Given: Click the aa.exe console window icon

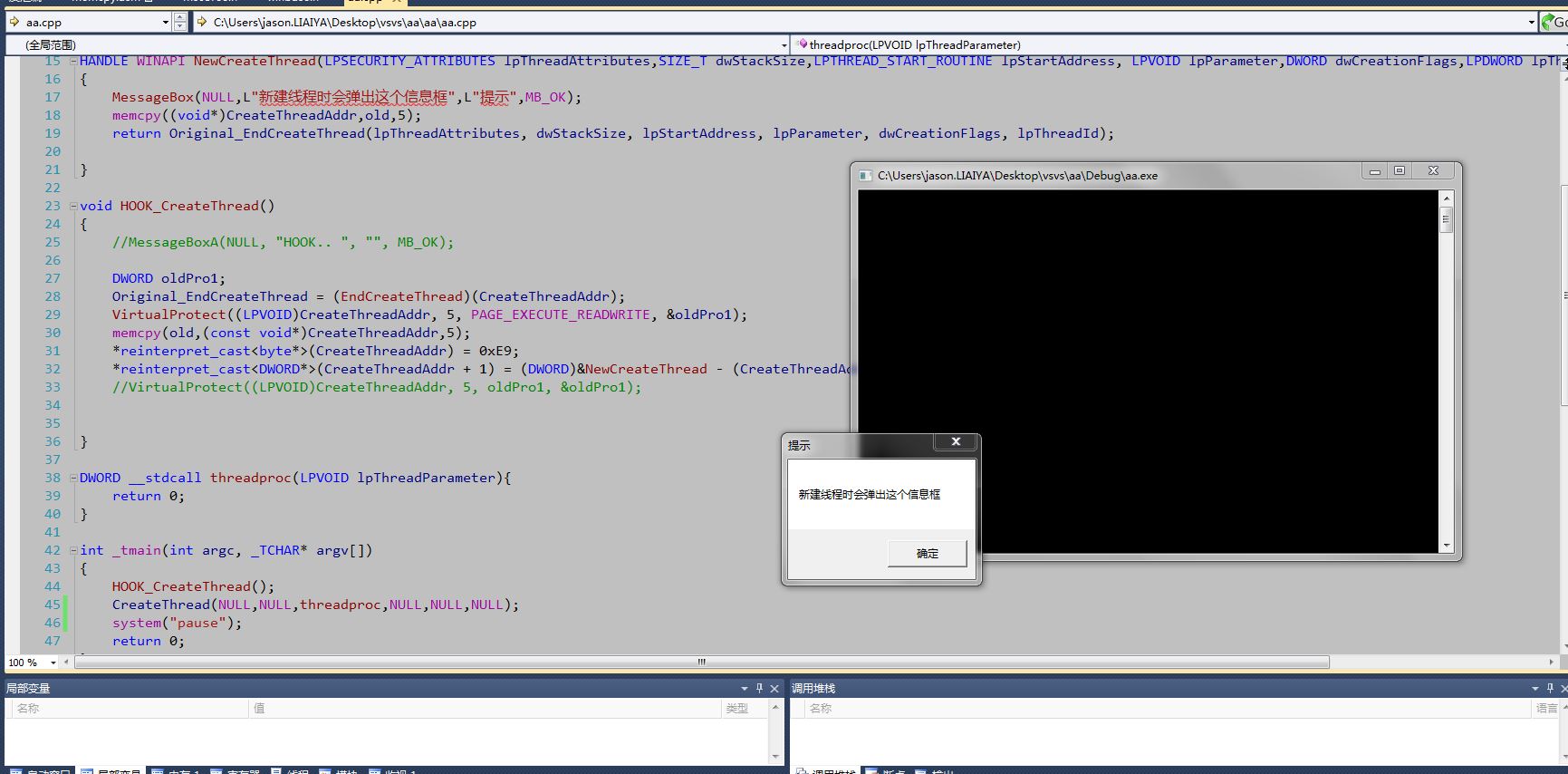Looking at the screenshot, I should pyautogui.click(x=865, y=176).
